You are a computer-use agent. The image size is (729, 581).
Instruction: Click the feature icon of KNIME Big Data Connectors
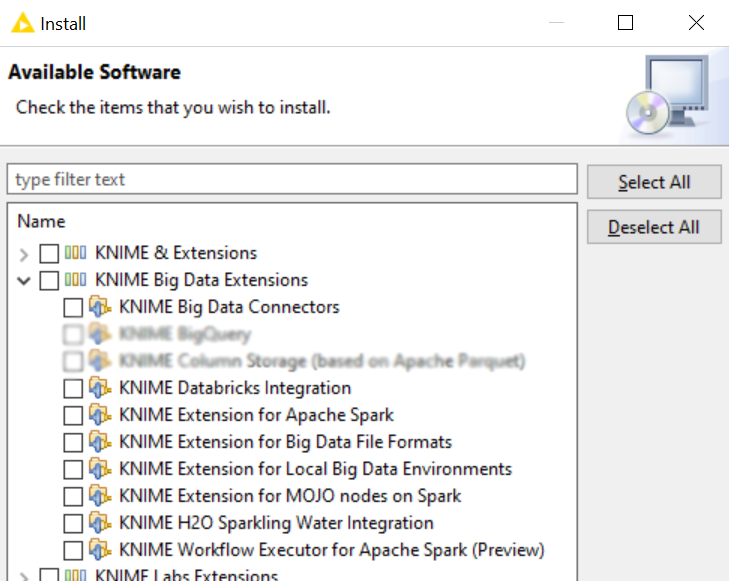100,307
